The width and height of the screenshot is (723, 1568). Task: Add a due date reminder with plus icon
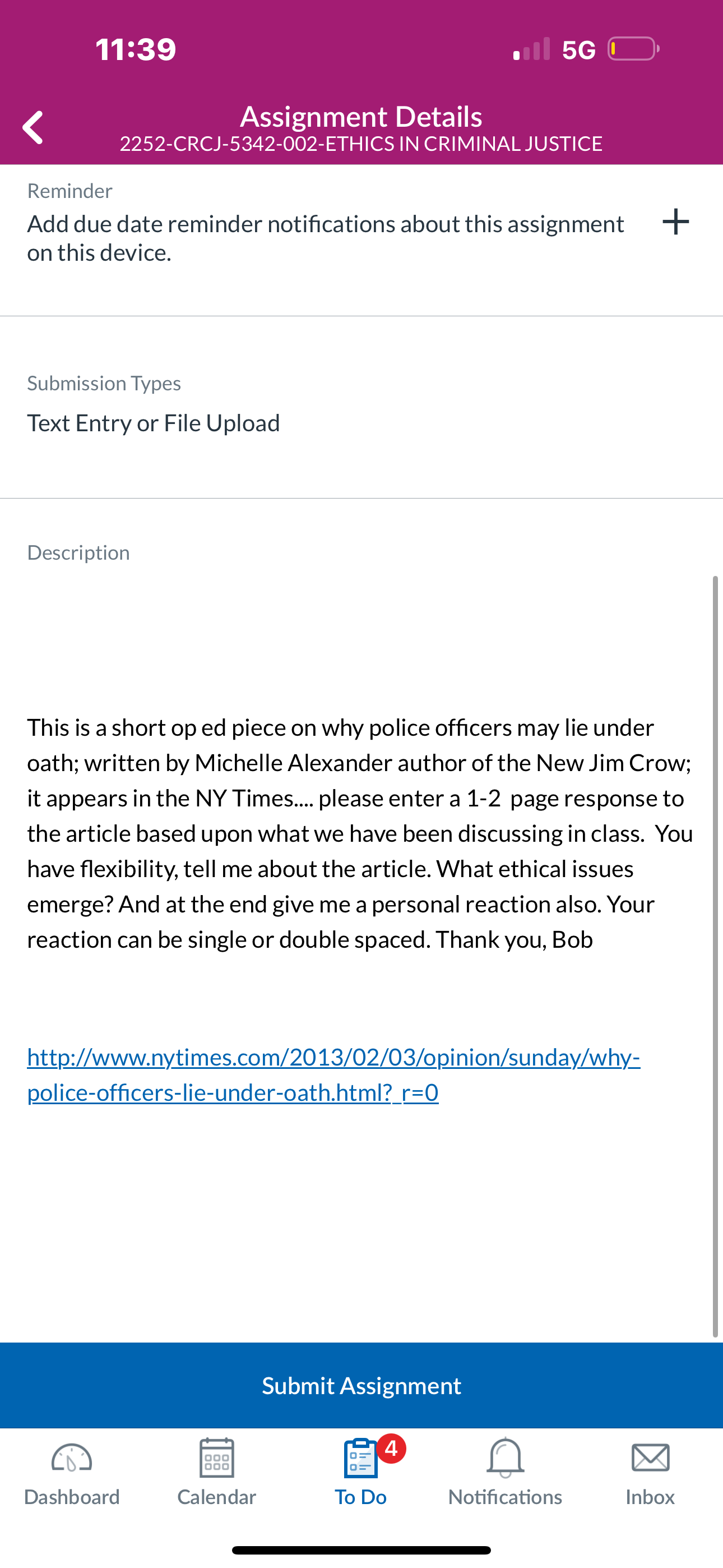(x=675, y=222)
